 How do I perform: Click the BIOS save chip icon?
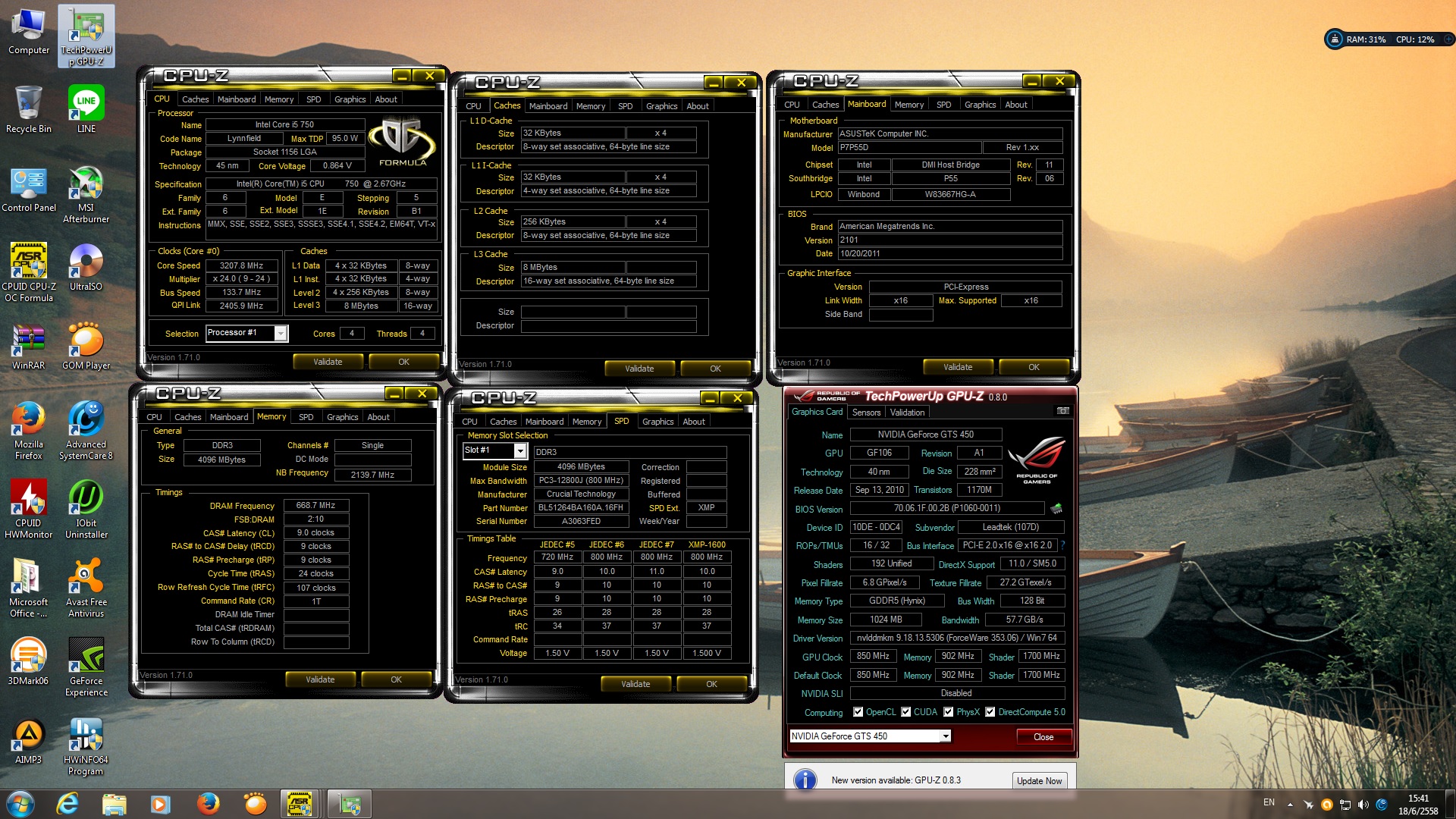pos(1056,508)
